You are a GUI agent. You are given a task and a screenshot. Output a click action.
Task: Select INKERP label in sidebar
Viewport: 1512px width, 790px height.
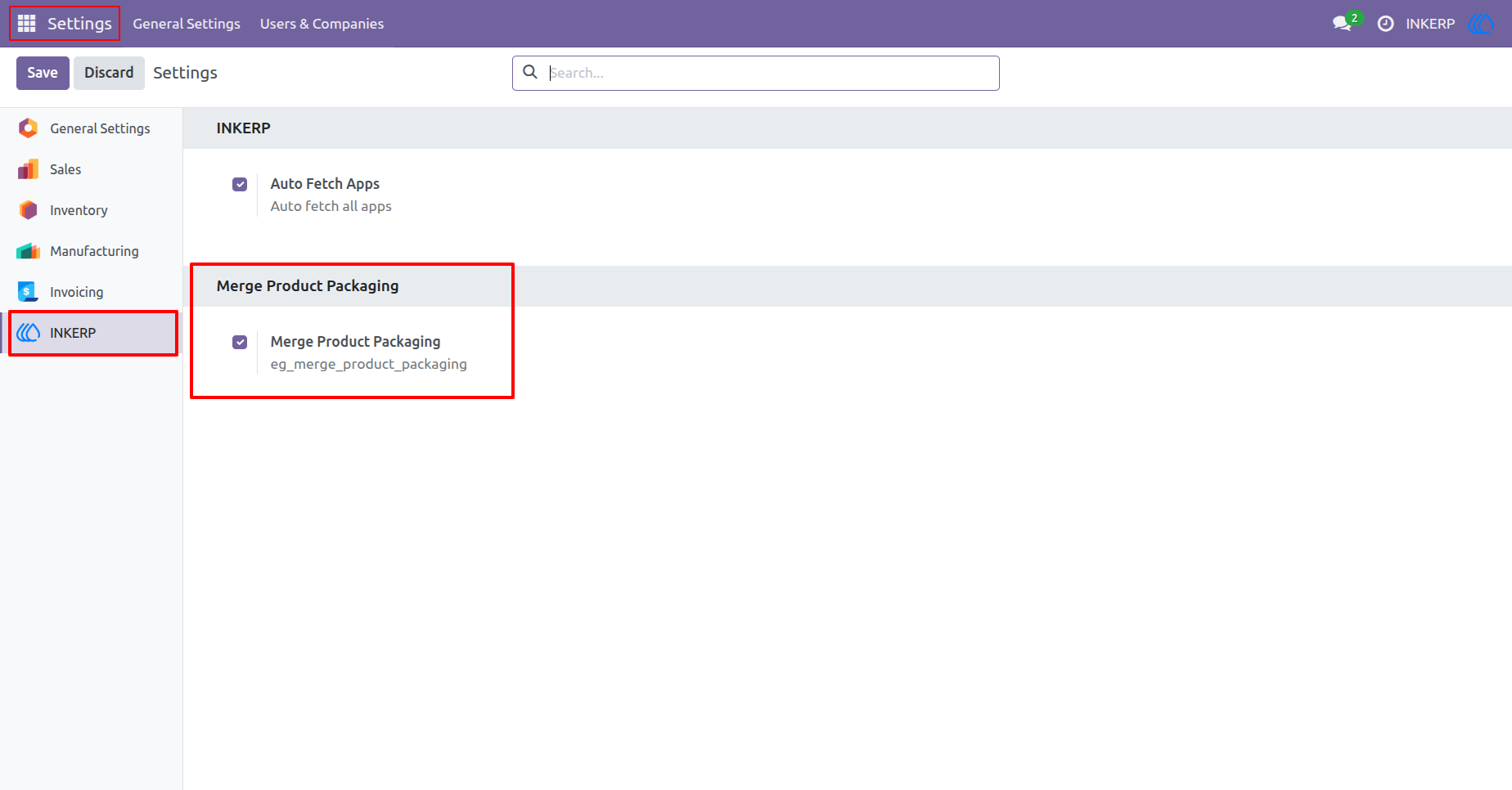(x=73, y=333)
